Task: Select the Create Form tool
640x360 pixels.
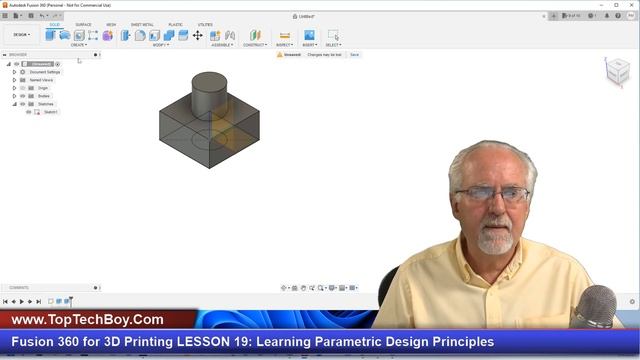Action: tap(108, 36)
